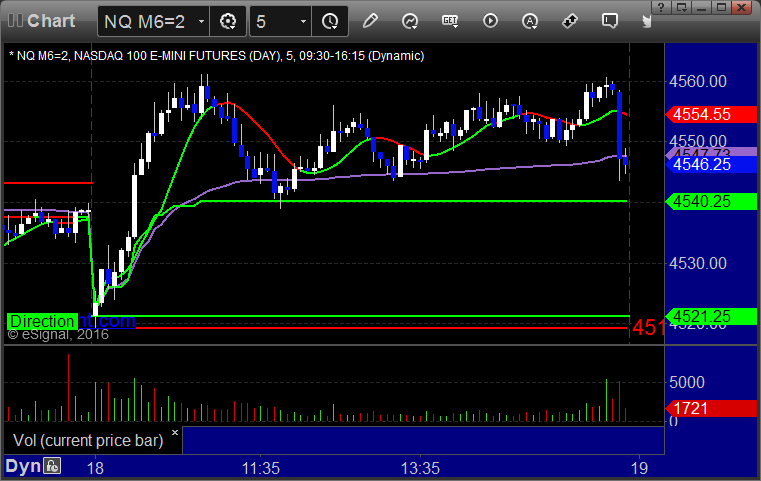Image resolution: width=761 pixels, height=481 pixels.
Task: Open the trade arrows icon
Action: click(x=570, y=21)
